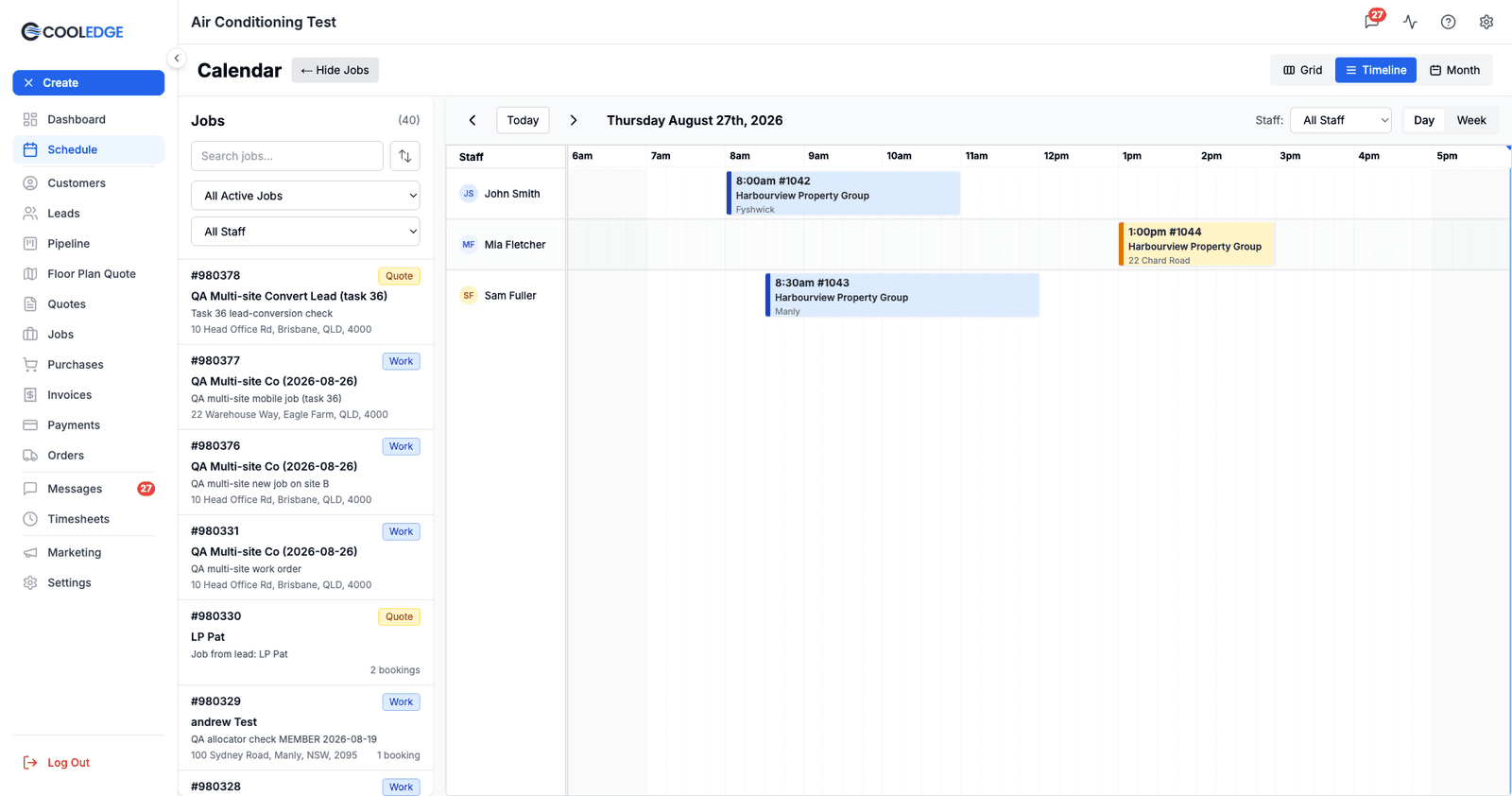This screenshot has height=796, width=1512.
Task: Open the messages notification icon in header
Action: pyautogui.click(x=1372, y=21)
